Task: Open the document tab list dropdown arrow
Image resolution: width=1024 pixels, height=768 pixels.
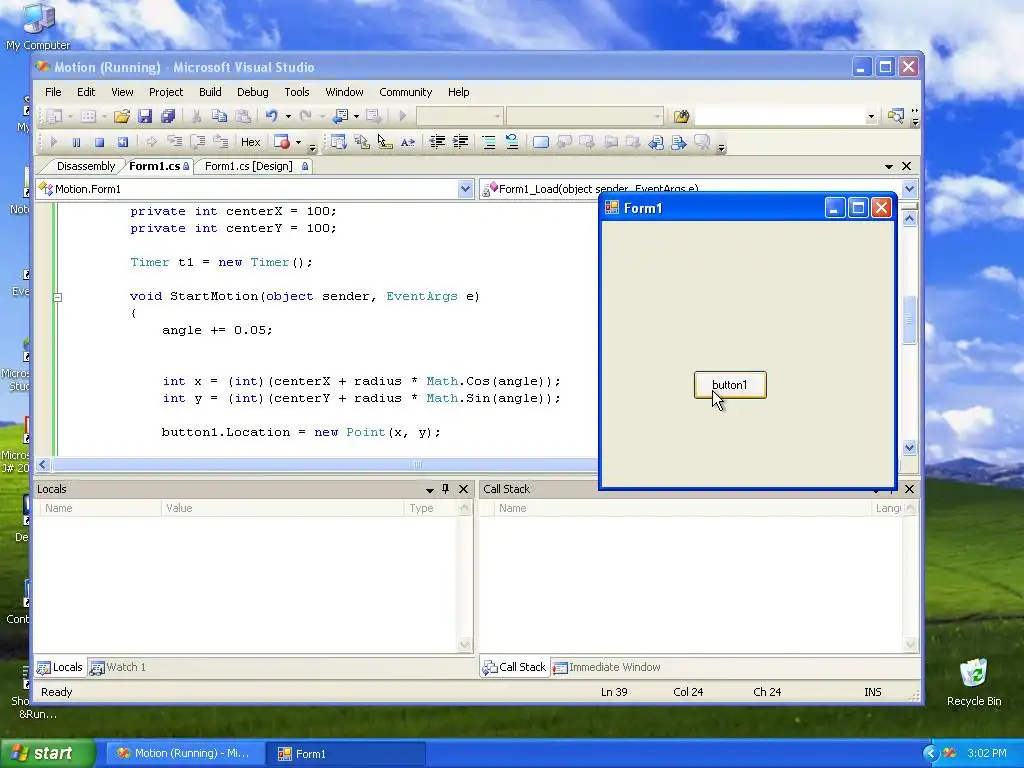Action: point(889,167)
